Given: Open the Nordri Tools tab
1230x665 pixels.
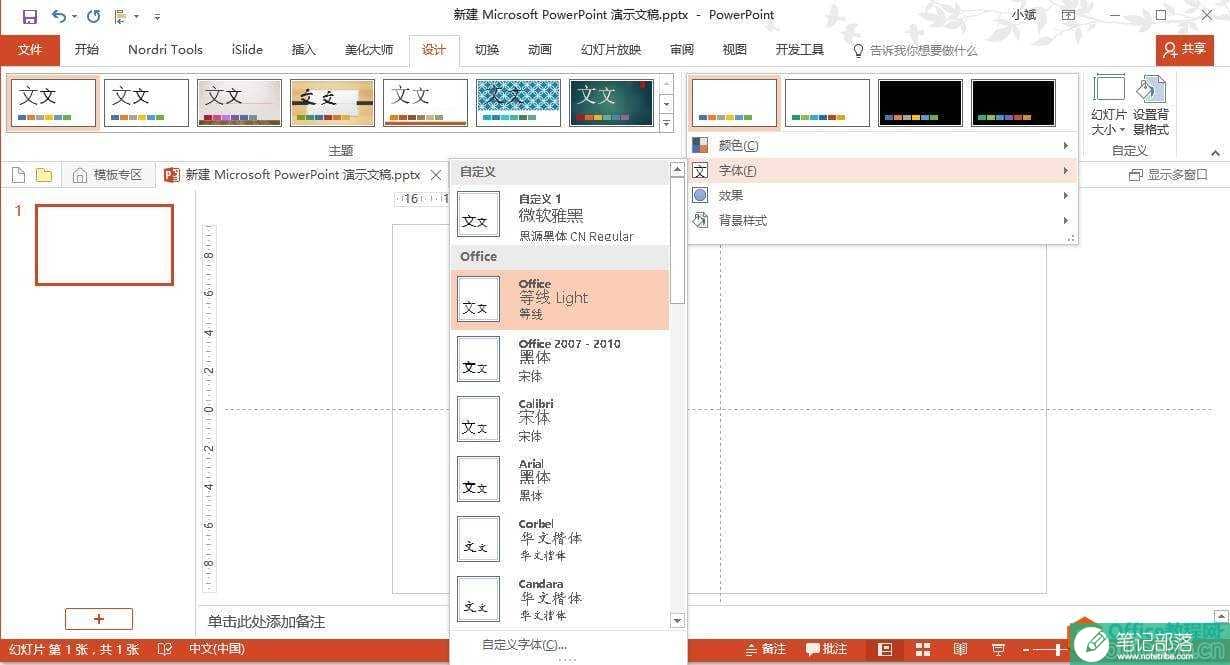Looking at the screenshot, I should pyautogui.click(x=165, y=49).
